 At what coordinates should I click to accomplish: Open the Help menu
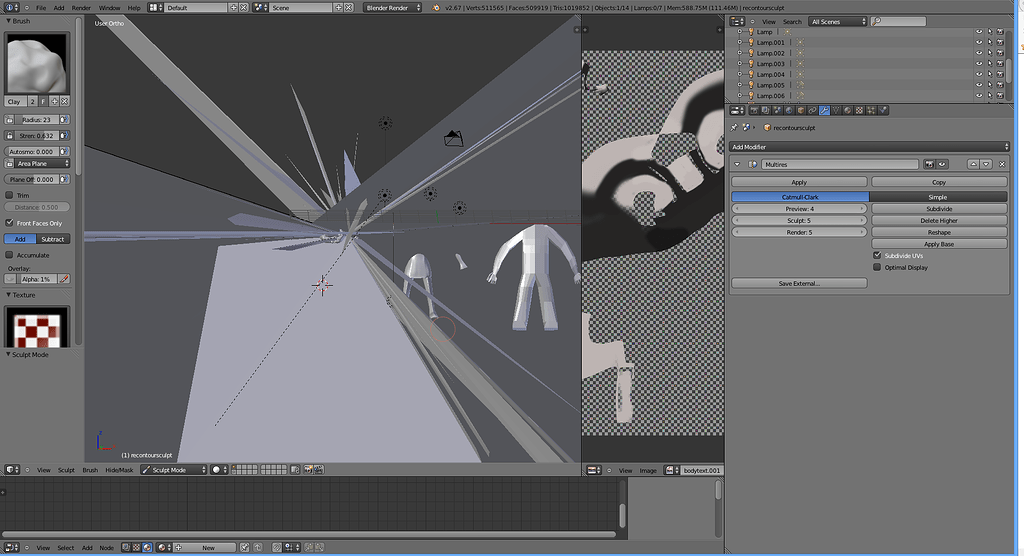(134, 8)
